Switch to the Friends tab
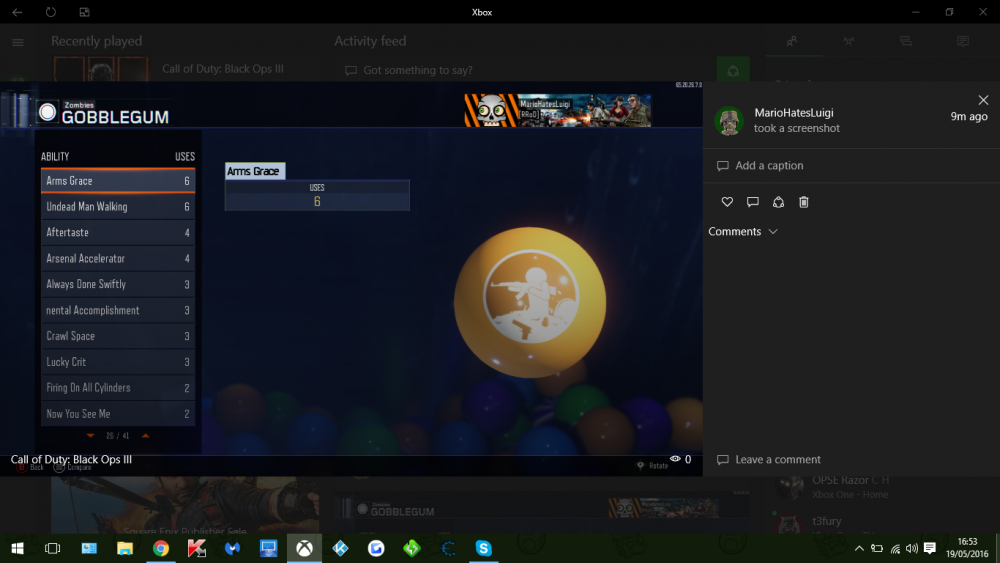The image size is (1000, 563). (x=792, y=42)
